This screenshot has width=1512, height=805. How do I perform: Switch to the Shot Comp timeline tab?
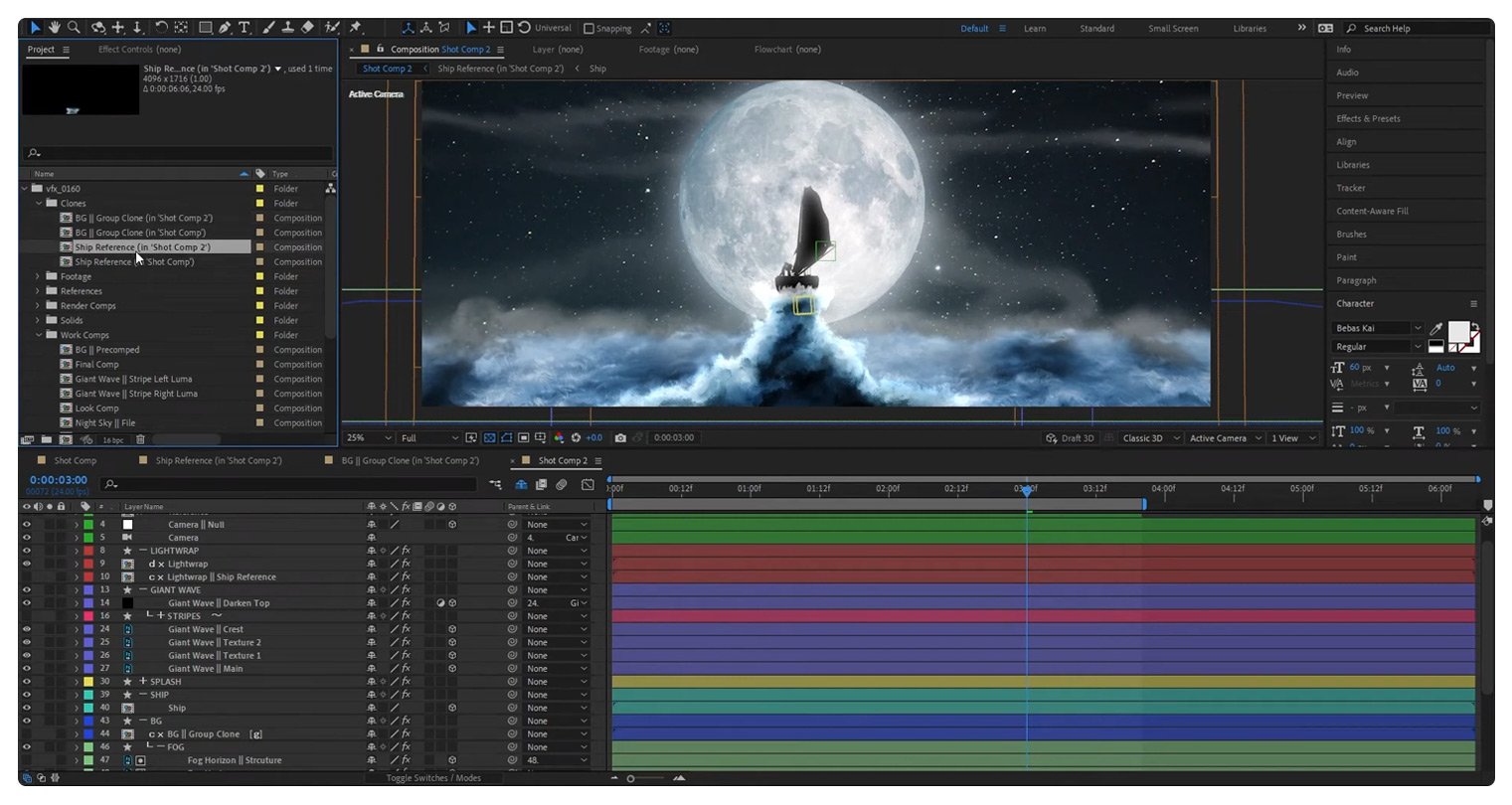74,460
